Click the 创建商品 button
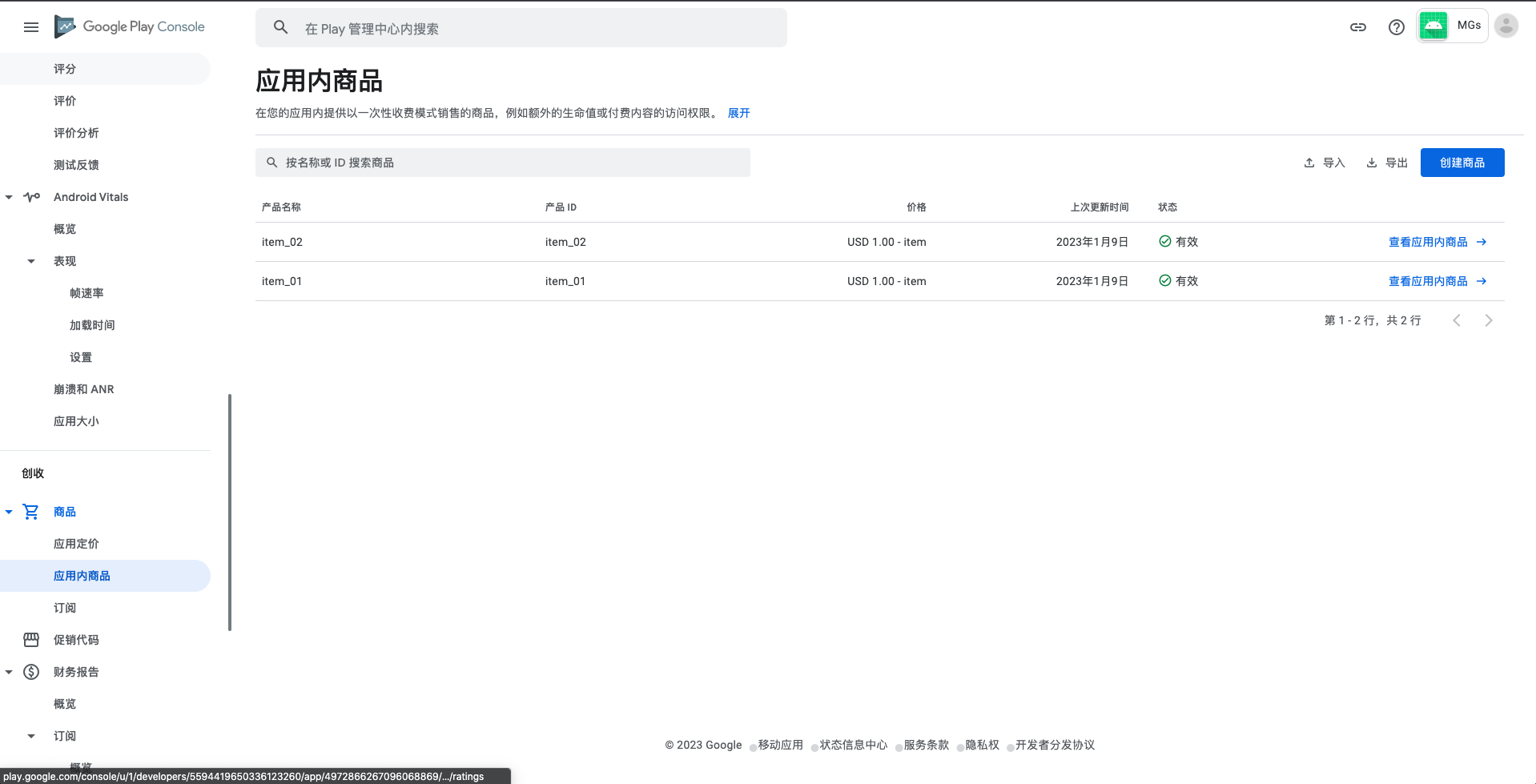The image size is (1536, 784). click(1462, 163)
